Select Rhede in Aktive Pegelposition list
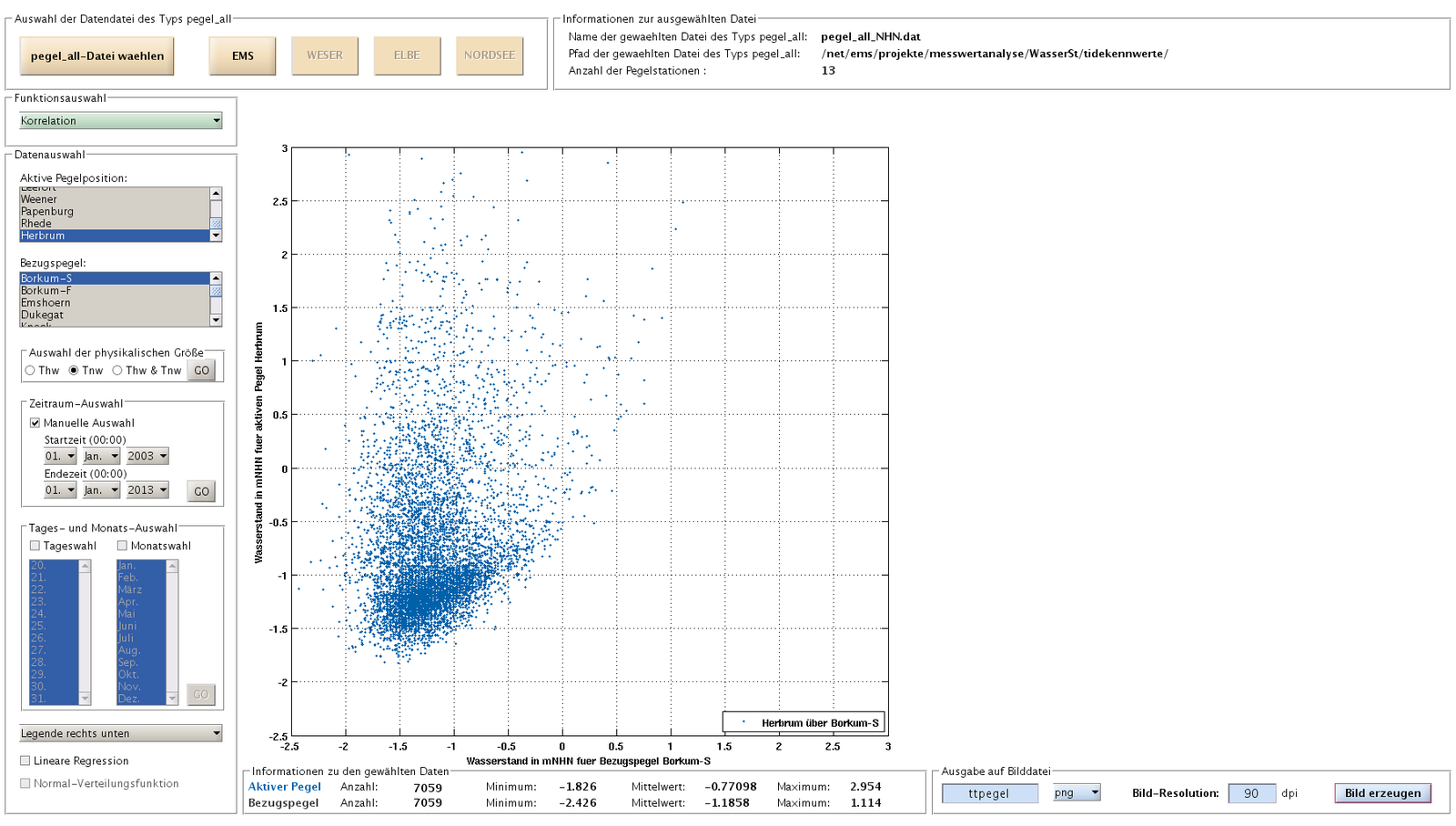 115,223
